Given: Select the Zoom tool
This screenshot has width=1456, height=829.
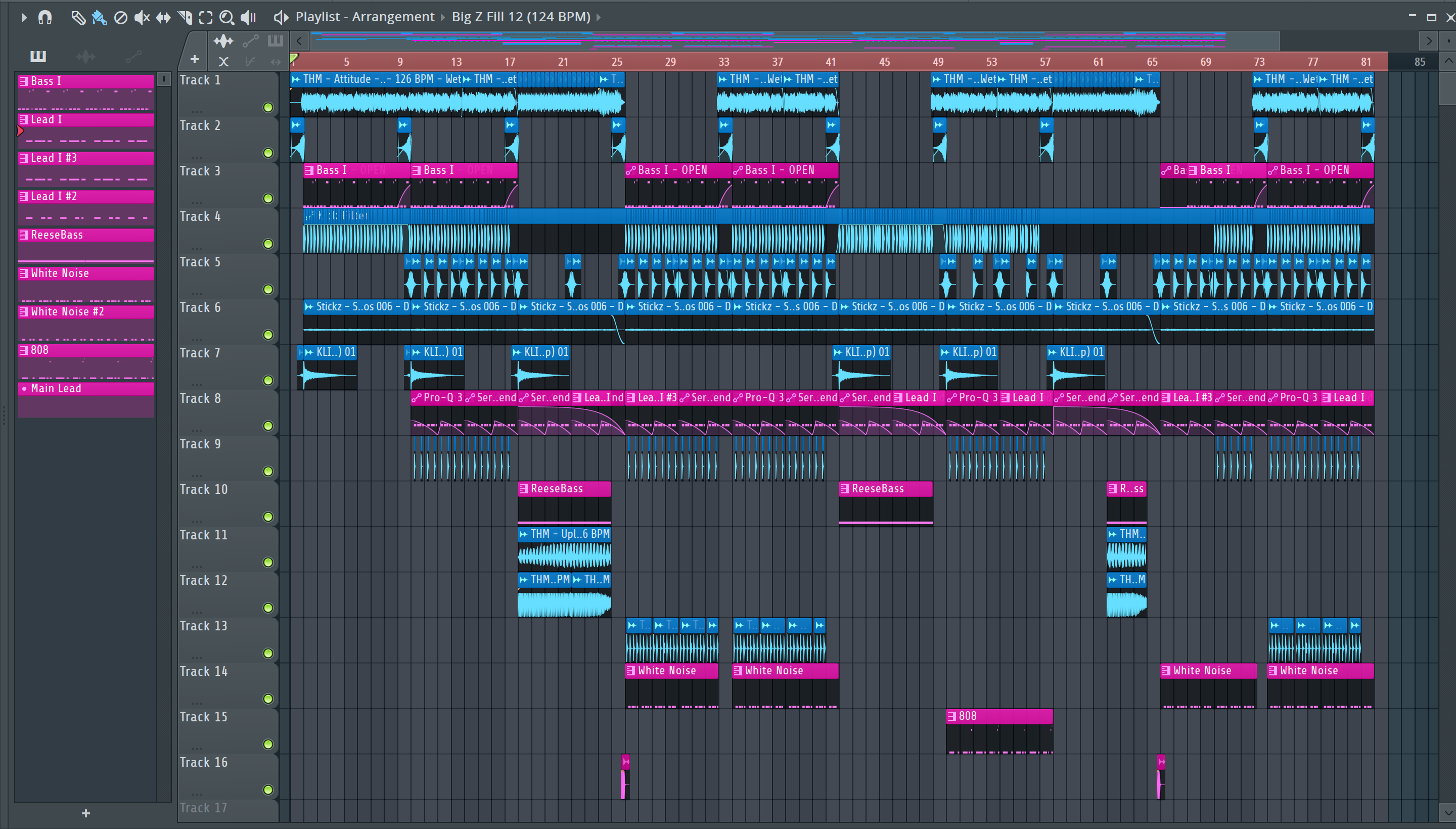Looking at the screenshot, I should [226, 17].
